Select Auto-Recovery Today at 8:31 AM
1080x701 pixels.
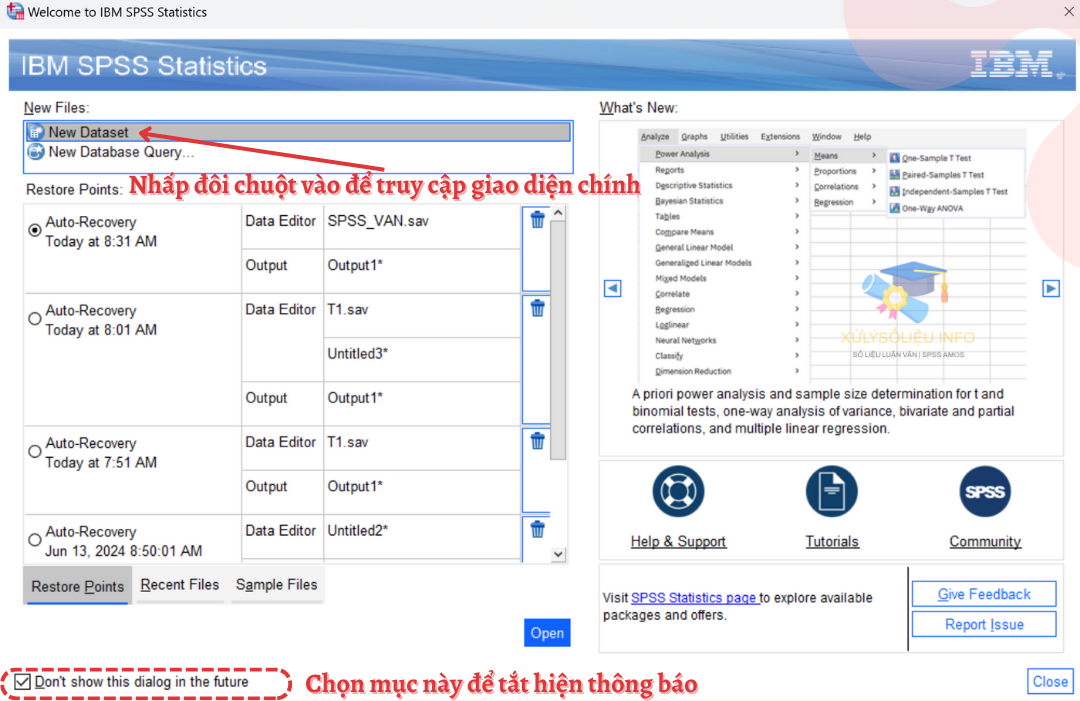[x=34, y=230]
